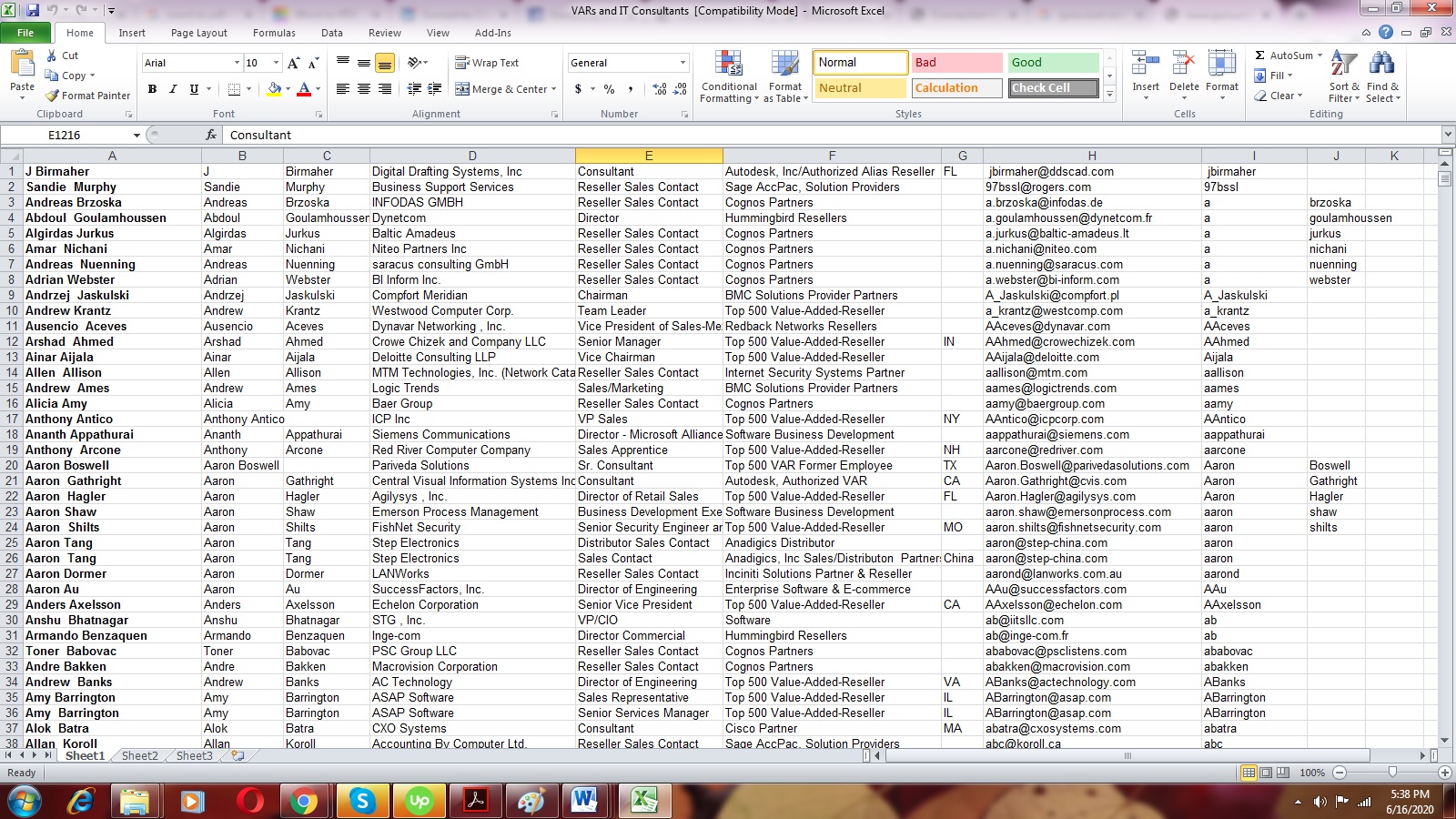Toggle Bold formatting
Viewport: 1456px width, 819px height.
coord(152,89)
